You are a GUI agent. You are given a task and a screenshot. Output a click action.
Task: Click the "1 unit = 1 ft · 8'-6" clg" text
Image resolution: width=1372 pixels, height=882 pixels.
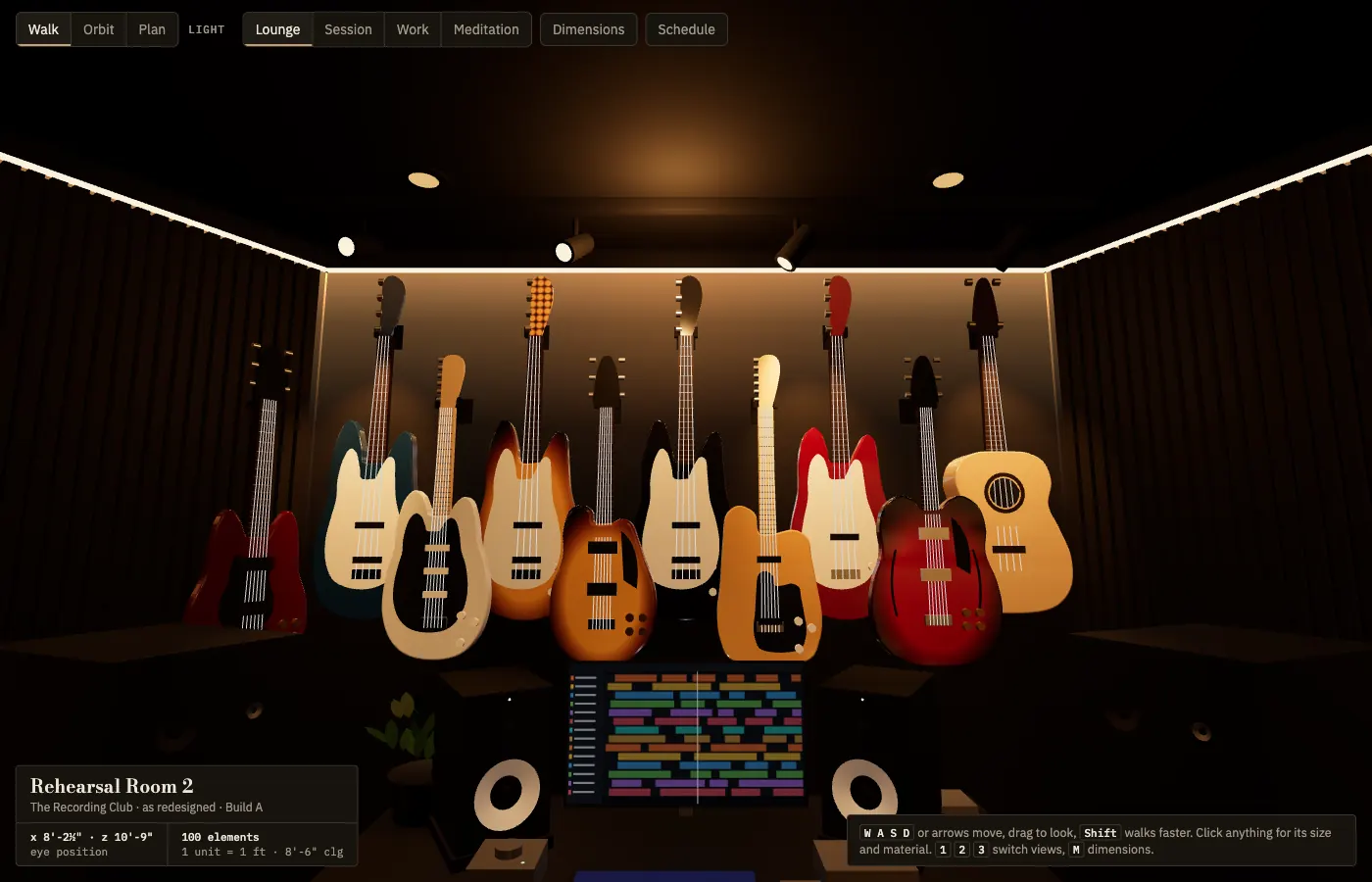coord(262,852)
